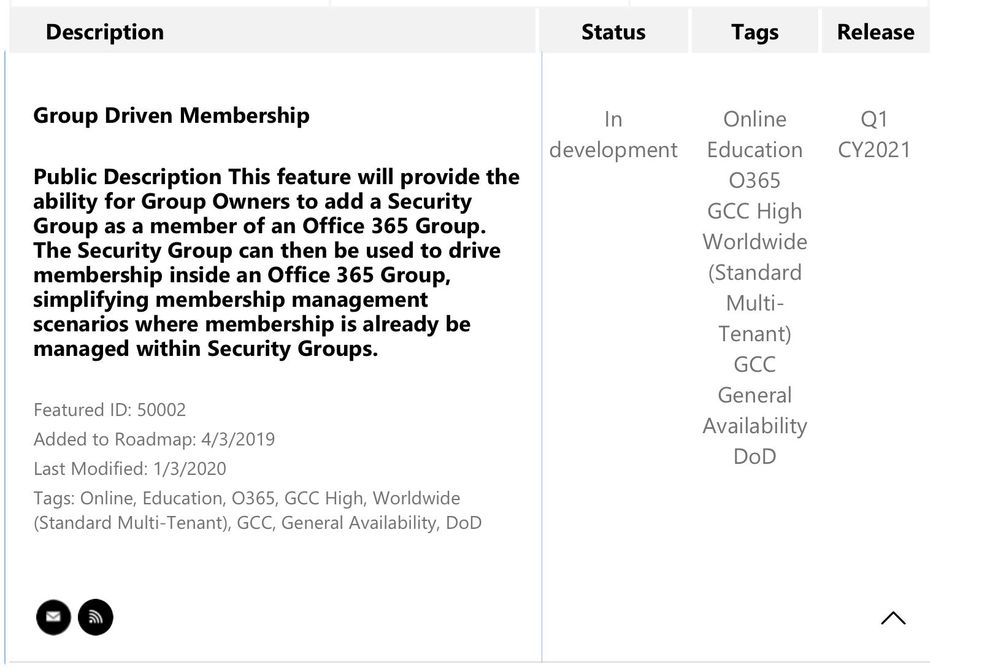Sort by the Description column header

[105, 32]
